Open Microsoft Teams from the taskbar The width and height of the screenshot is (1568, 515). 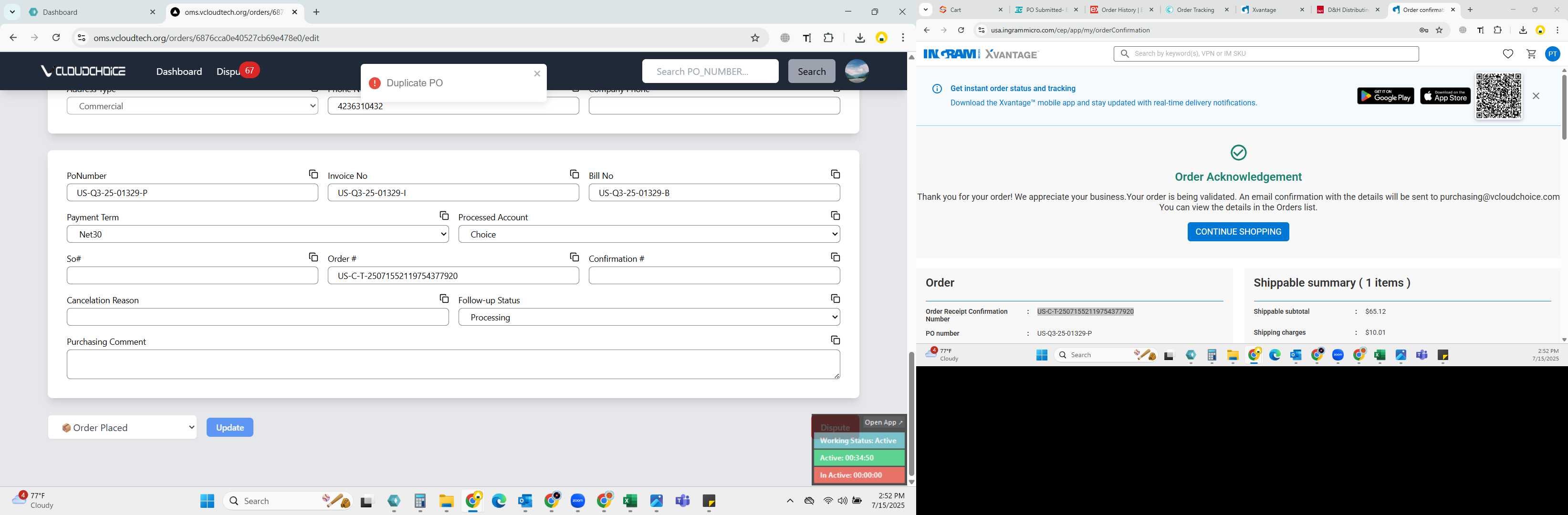682,501
